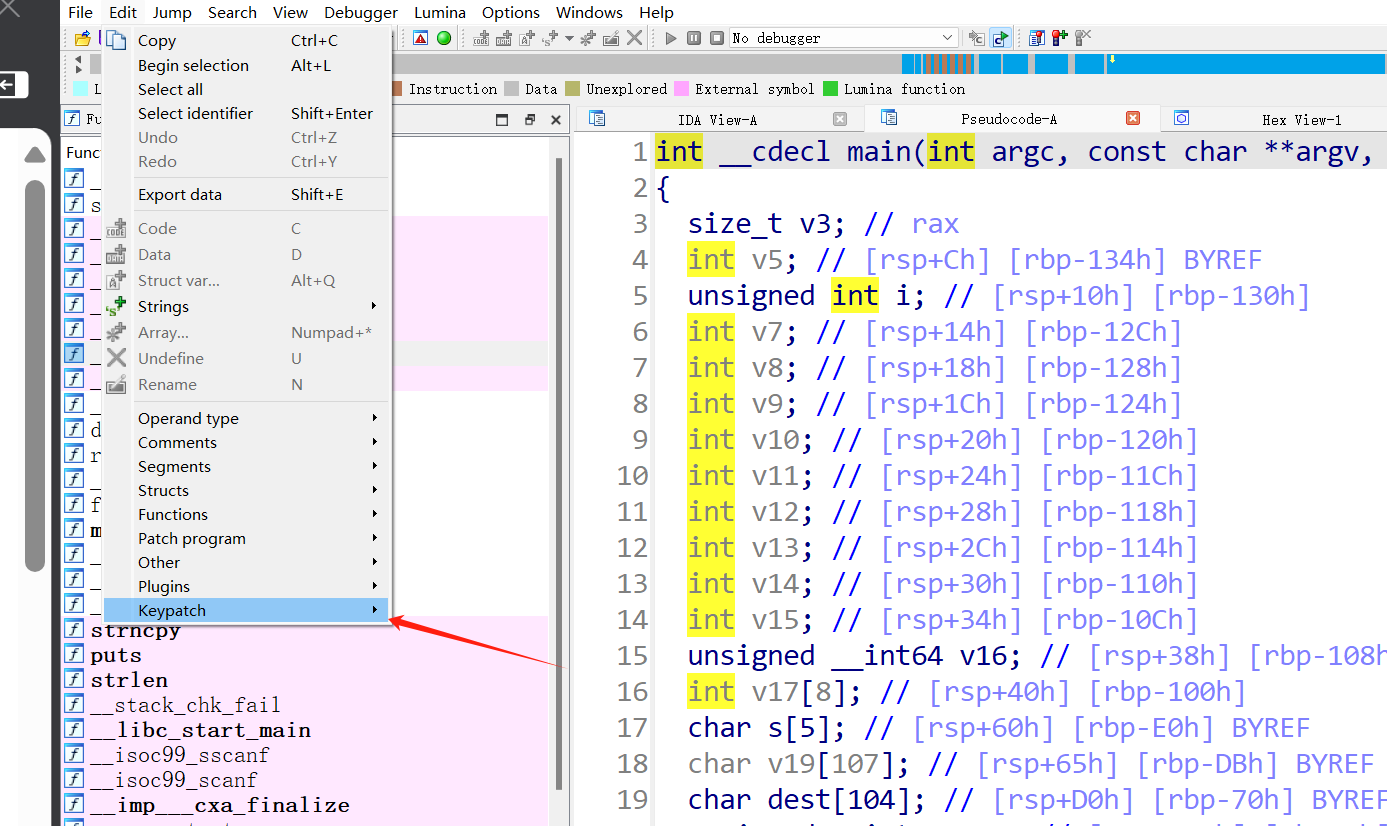Expand the Structs submenu
The height and width of the screenshot is (826, 1387).
tap(248, 490)
